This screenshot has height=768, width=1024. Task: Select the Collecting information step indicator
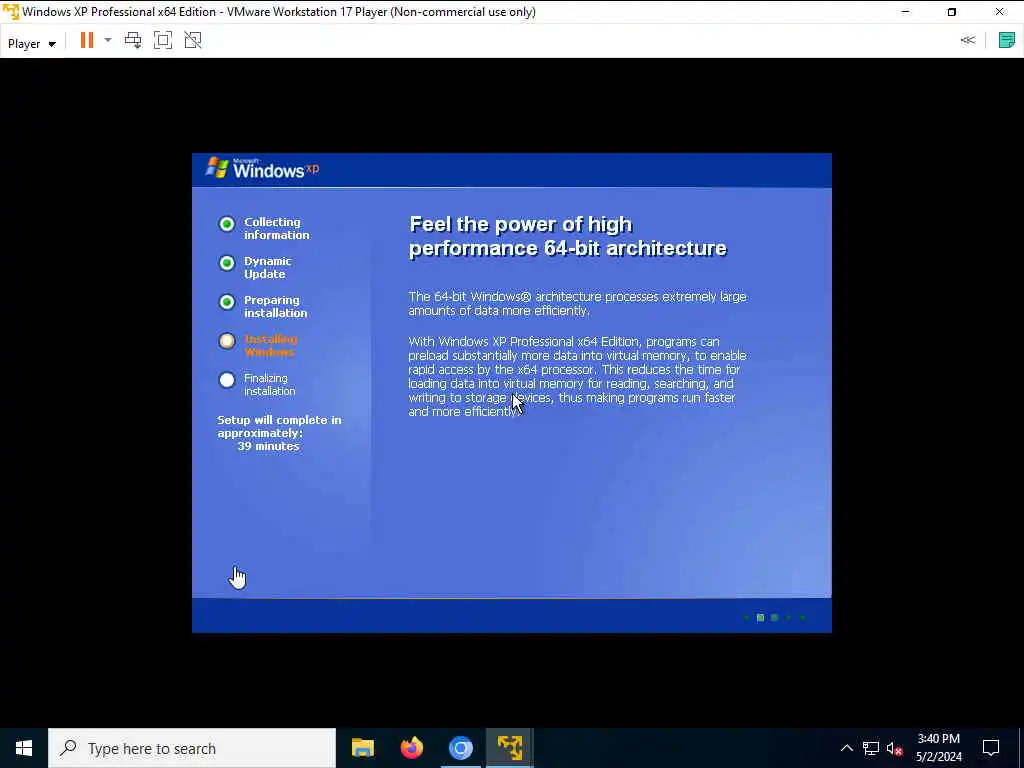227,224
